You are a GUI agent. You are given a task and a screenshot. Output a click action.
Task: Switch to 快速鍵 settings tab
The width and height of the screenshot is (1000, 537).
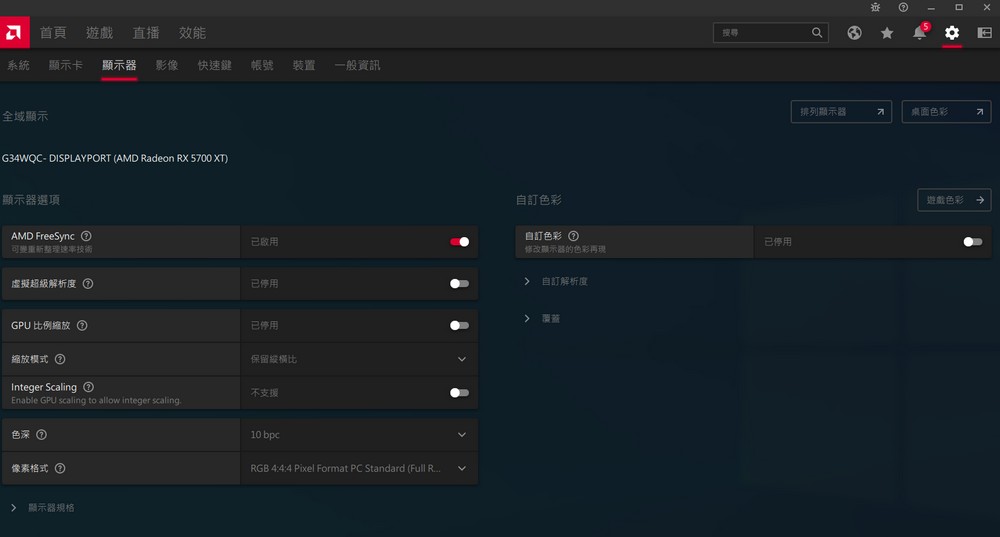coord(215,65)
